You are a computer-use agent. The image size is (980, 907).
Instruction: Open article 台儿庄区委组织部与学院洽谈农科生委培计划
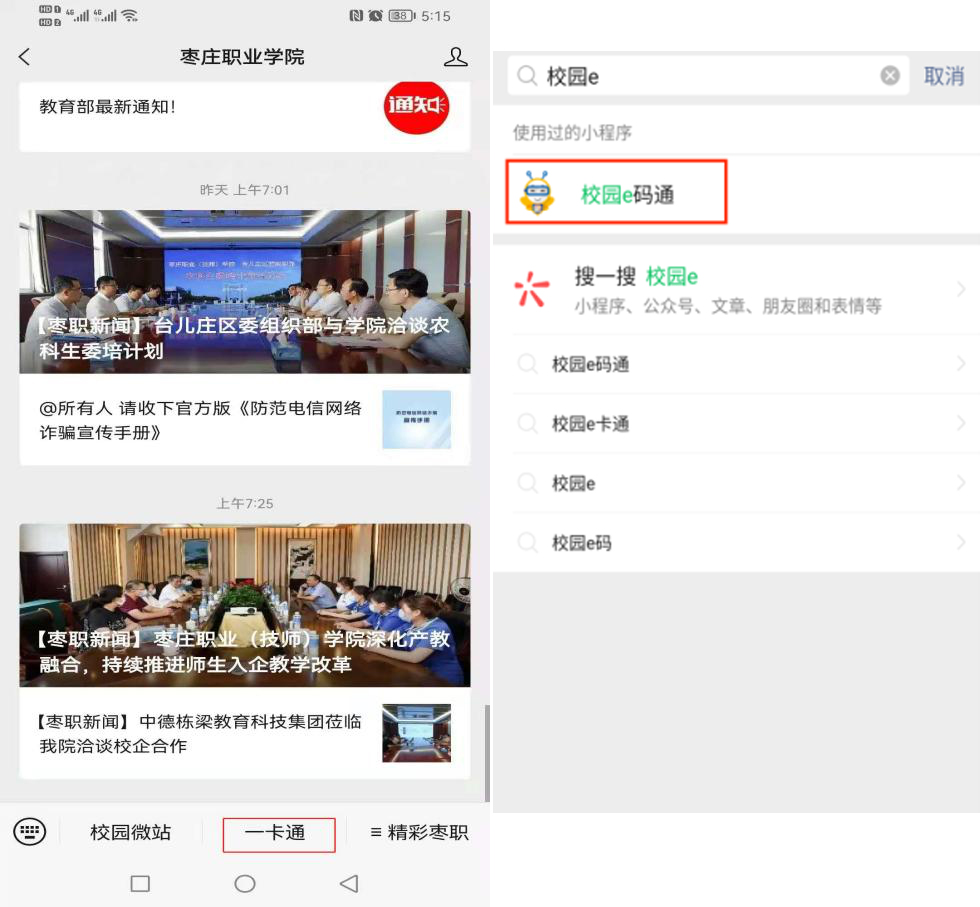point(244,292)
